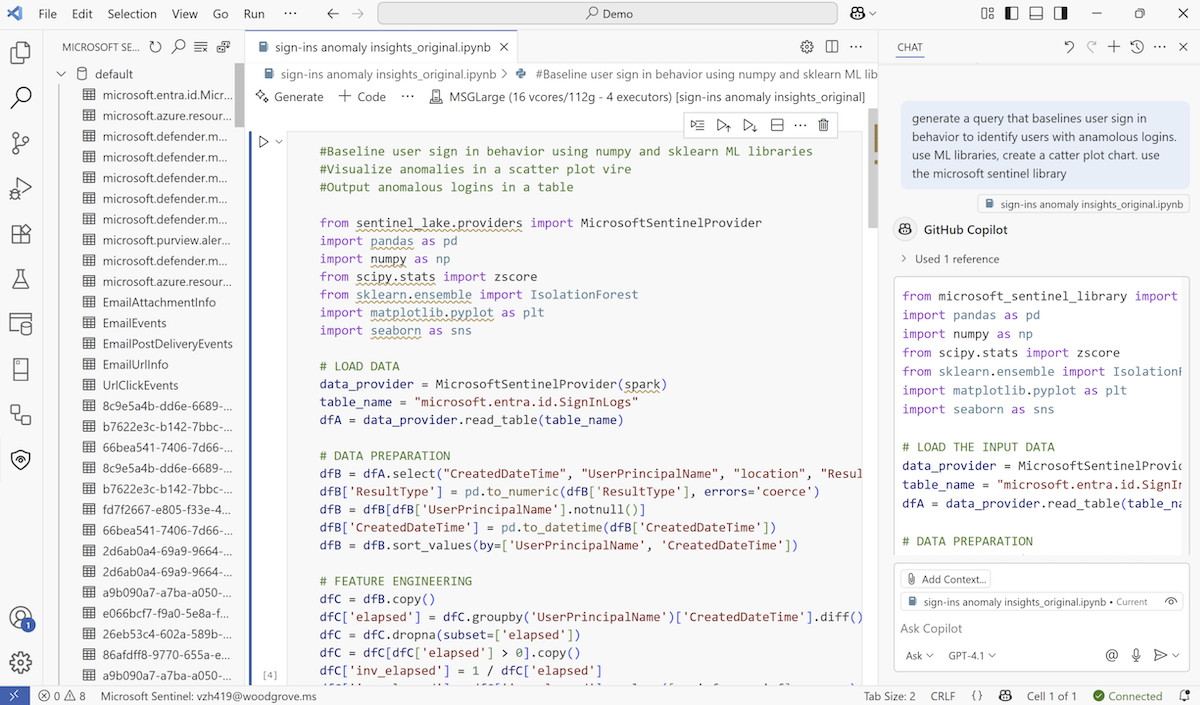Add a new Code cell
Image resolution: width=1200 pixels, height=705 pixels.
pyautogui.click(x=362, y=97)
